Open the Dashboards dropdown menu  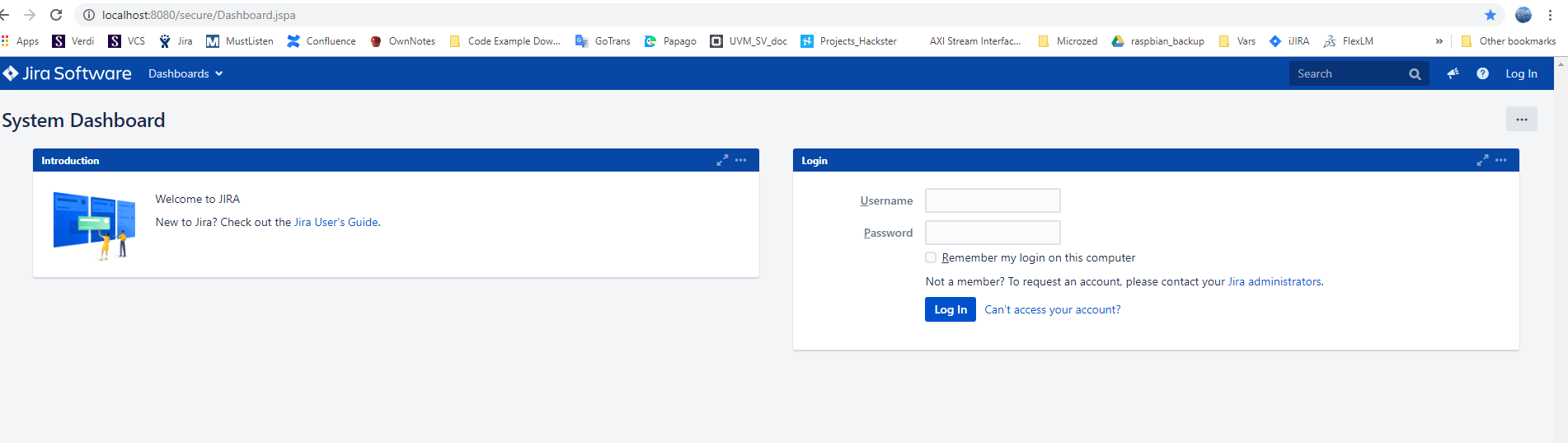(185, 73)
